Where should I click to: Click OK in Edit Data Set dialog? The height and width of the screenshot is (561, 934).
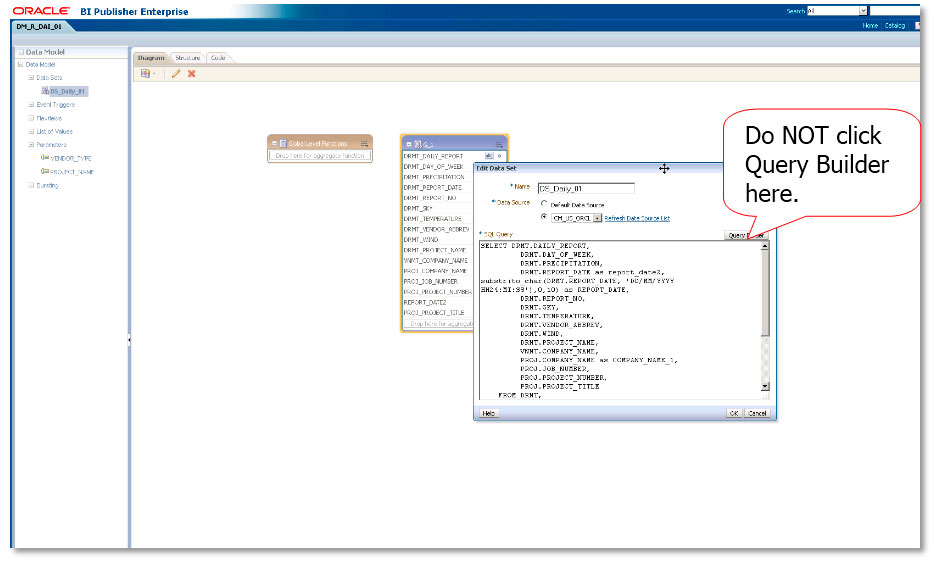pyautogui.click(x=734, y=413)
